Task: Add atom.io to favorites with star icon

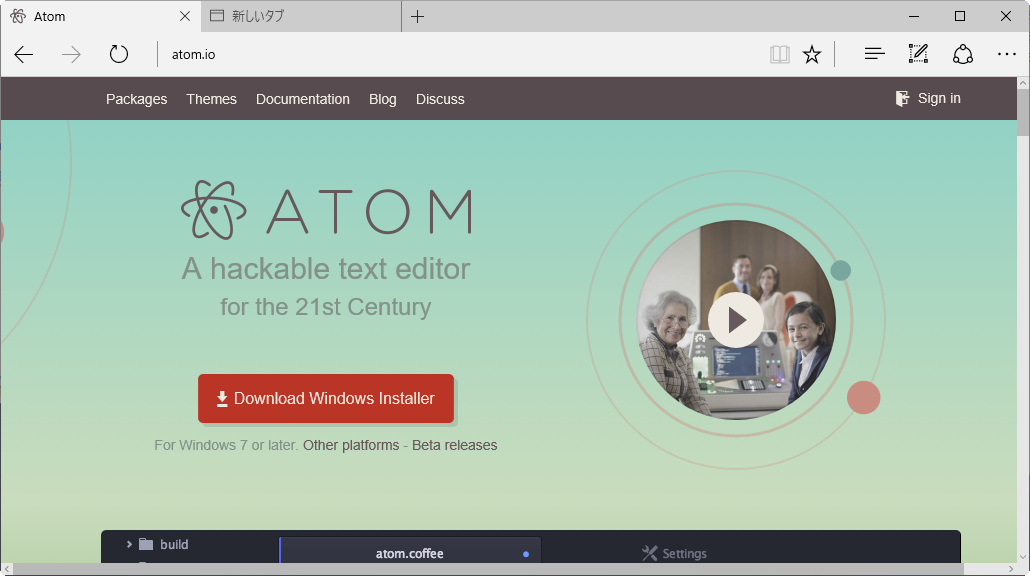Action: (x=812, y=55)
